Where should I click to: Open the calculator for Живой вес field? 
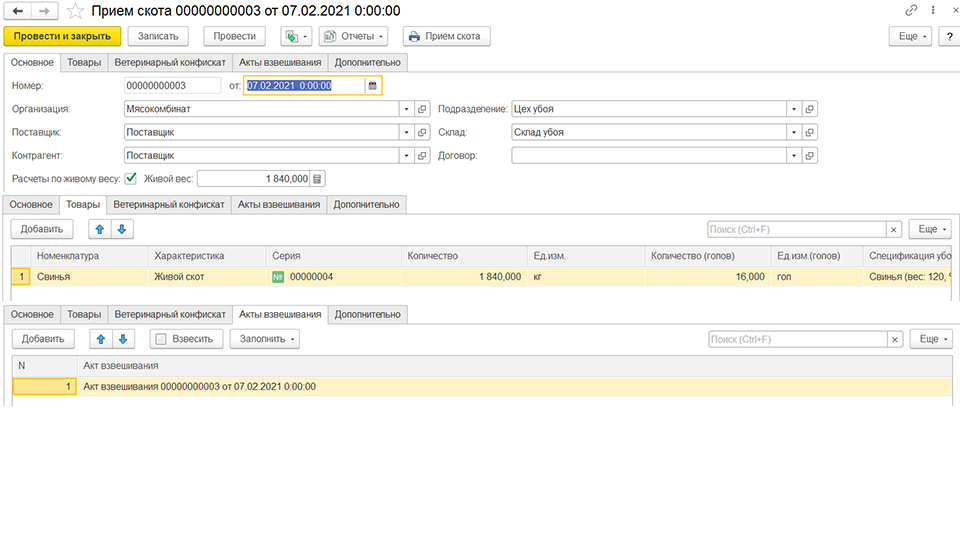click(x=317, y=179)
